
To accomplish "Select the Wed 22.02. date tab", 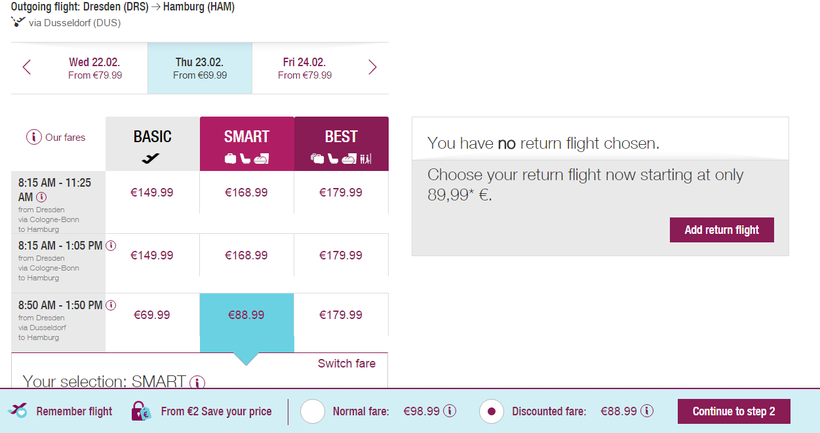I will 95,68.
